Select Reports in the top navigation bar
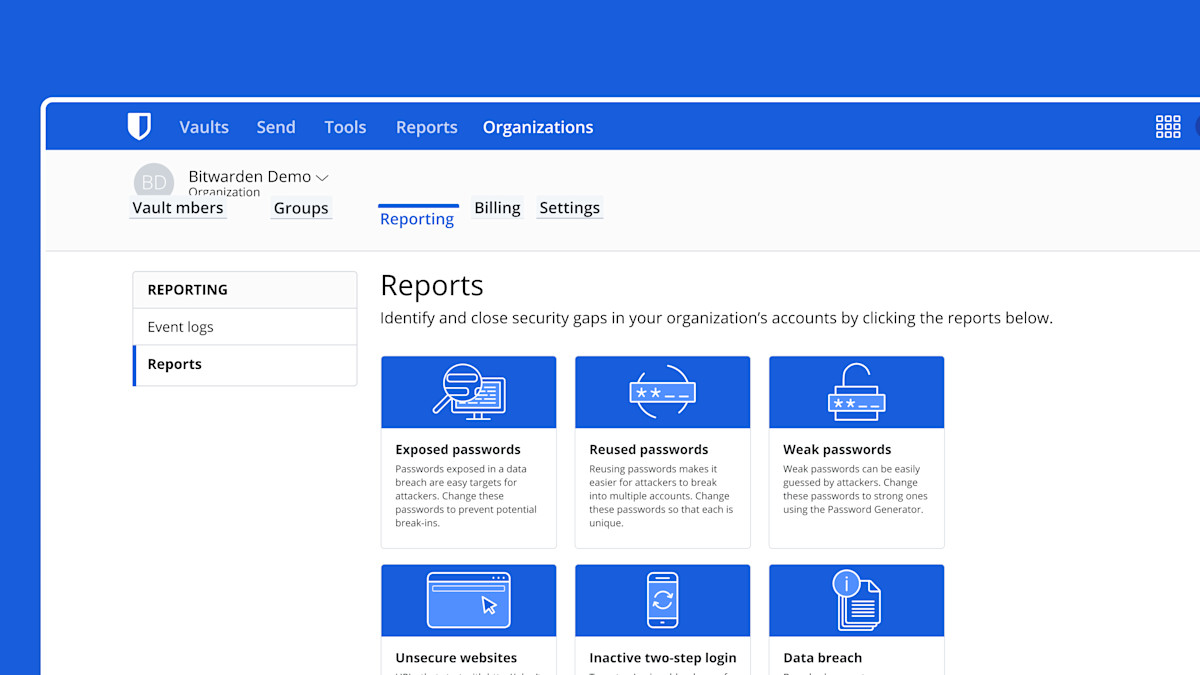 [x=426, y=127]
